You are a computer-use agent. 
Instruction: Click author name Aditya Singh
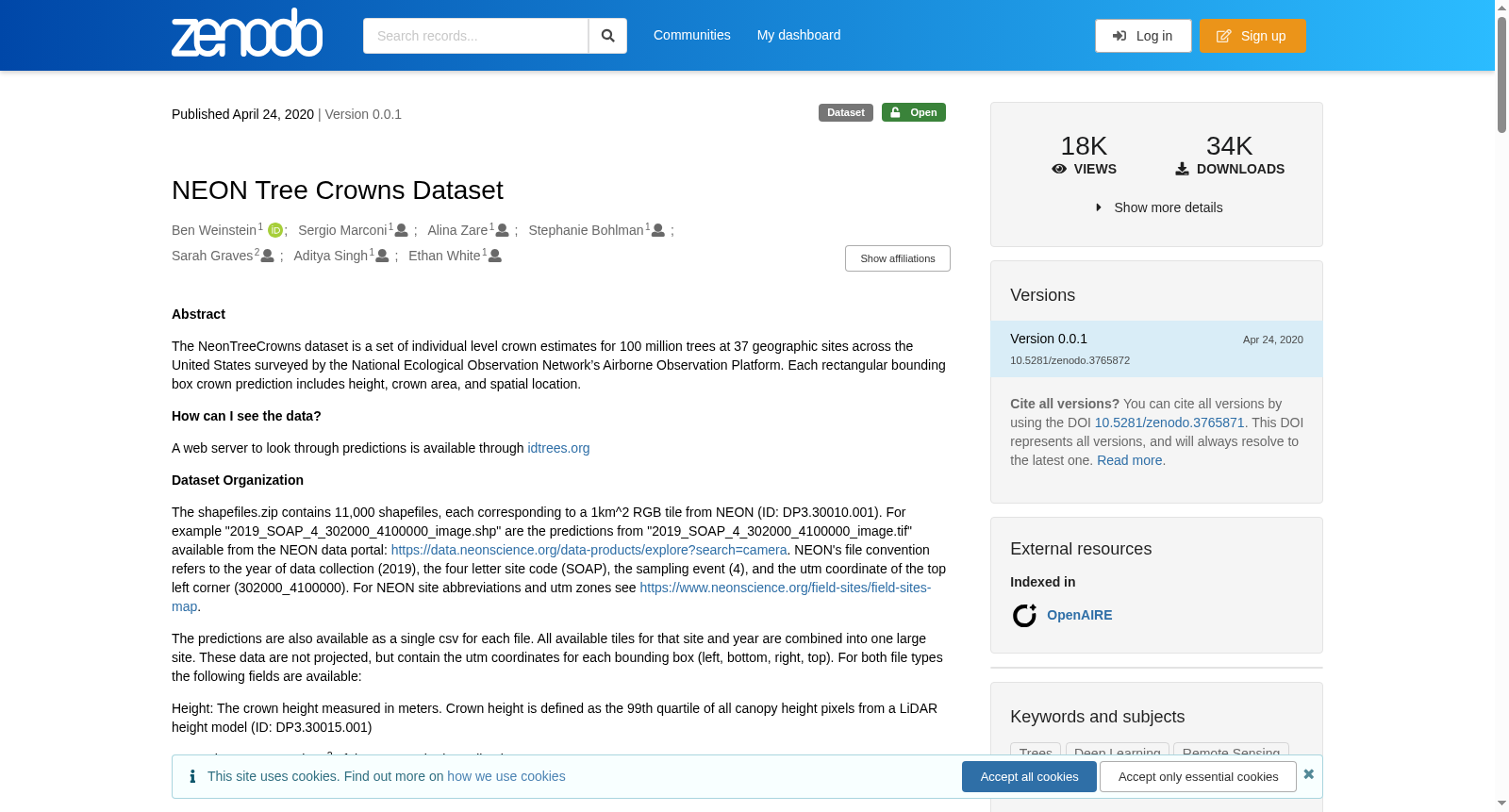[330, 256]
